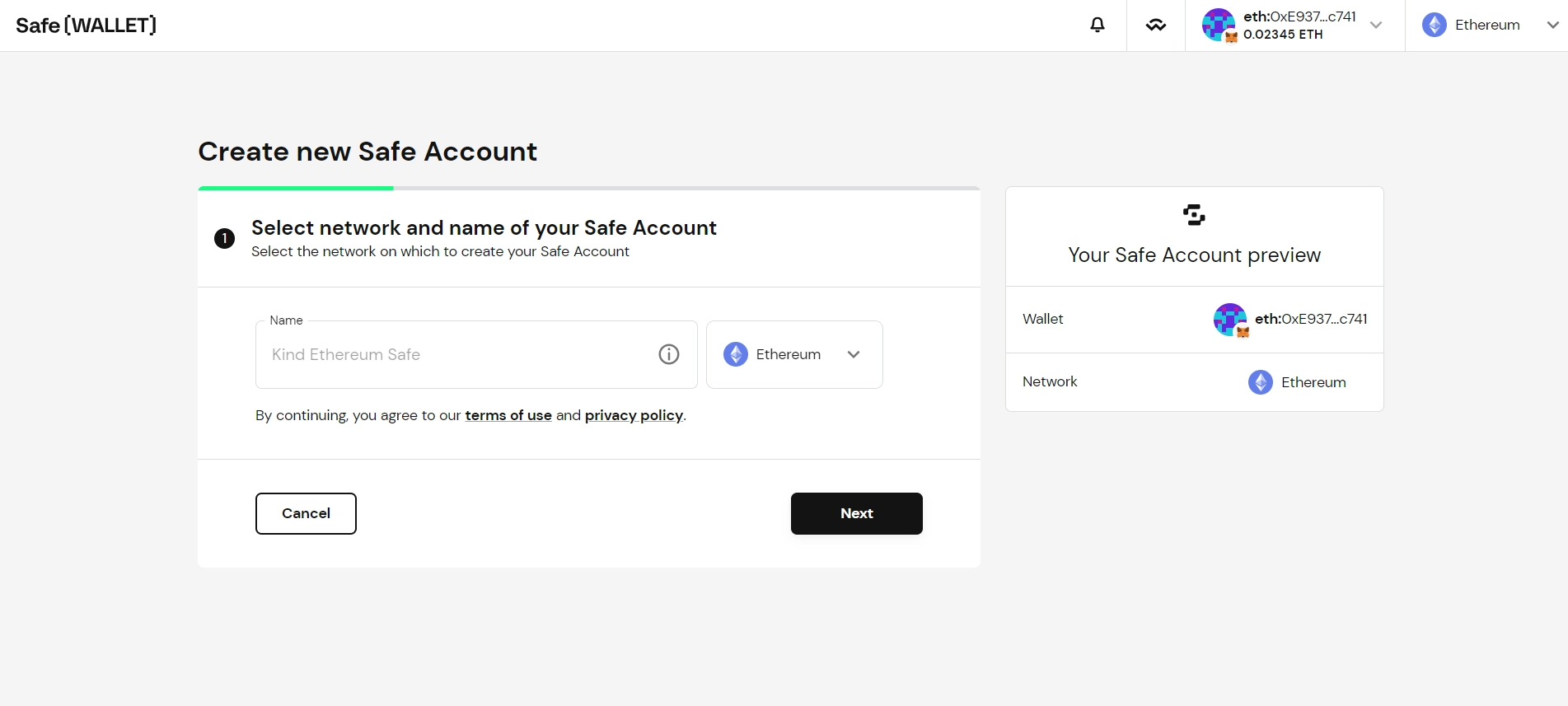Click the Safe{WALLET} logo
Viewport: 1568px width, 706px height.
pyautogui.click(x=86, y=26)
